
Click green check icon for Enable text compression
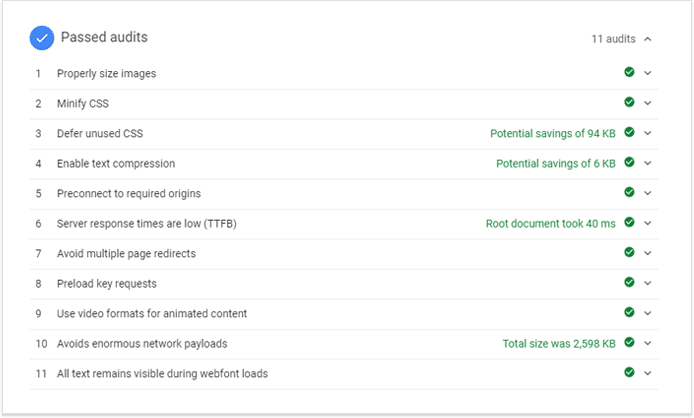[x=629, y=163]
